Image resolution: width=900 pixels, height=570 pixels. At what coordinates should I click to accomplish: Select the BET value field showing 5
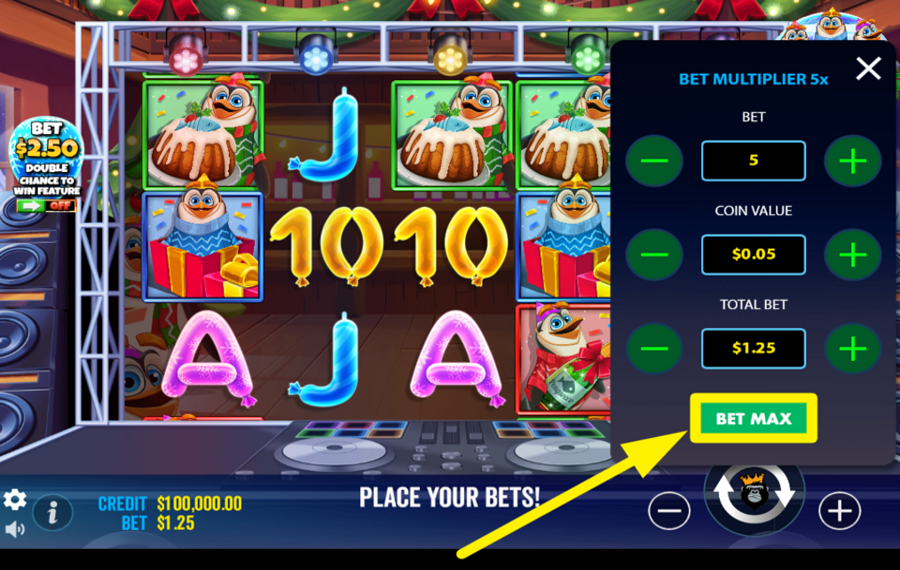[x=754, y=161]
